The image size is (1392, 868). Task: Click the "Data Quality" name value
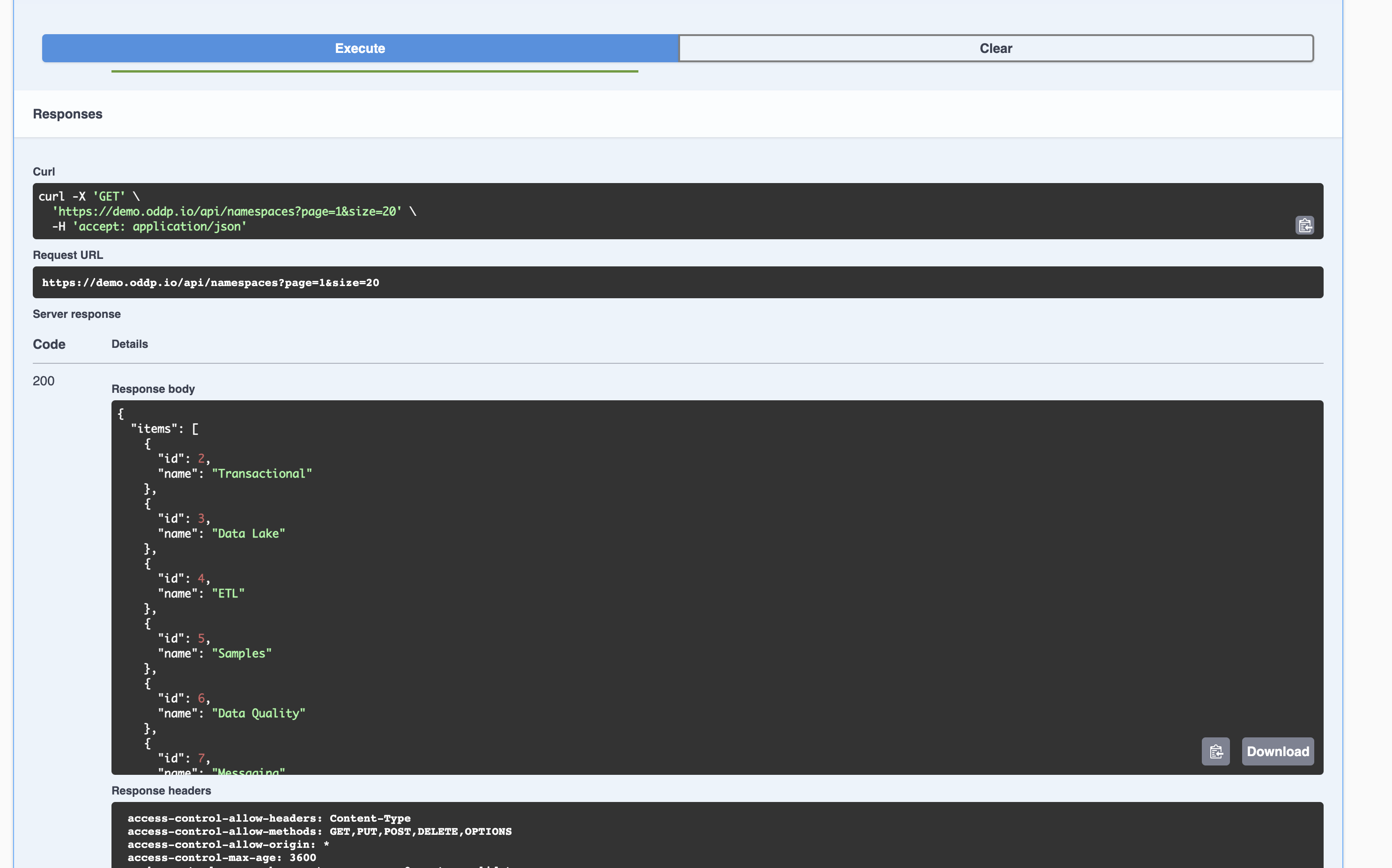(259, 713)
